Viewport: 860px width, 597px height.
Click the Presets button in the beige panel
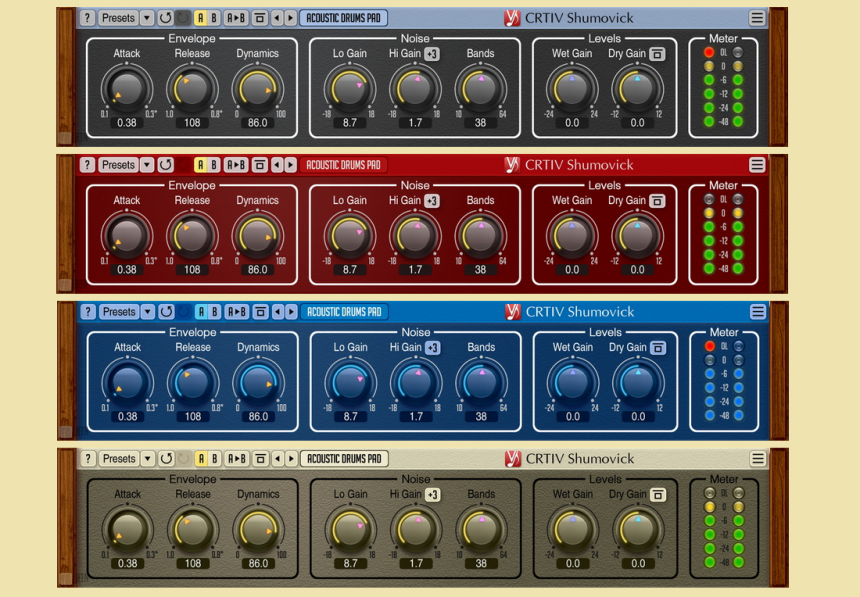click(x=118, y=459)
